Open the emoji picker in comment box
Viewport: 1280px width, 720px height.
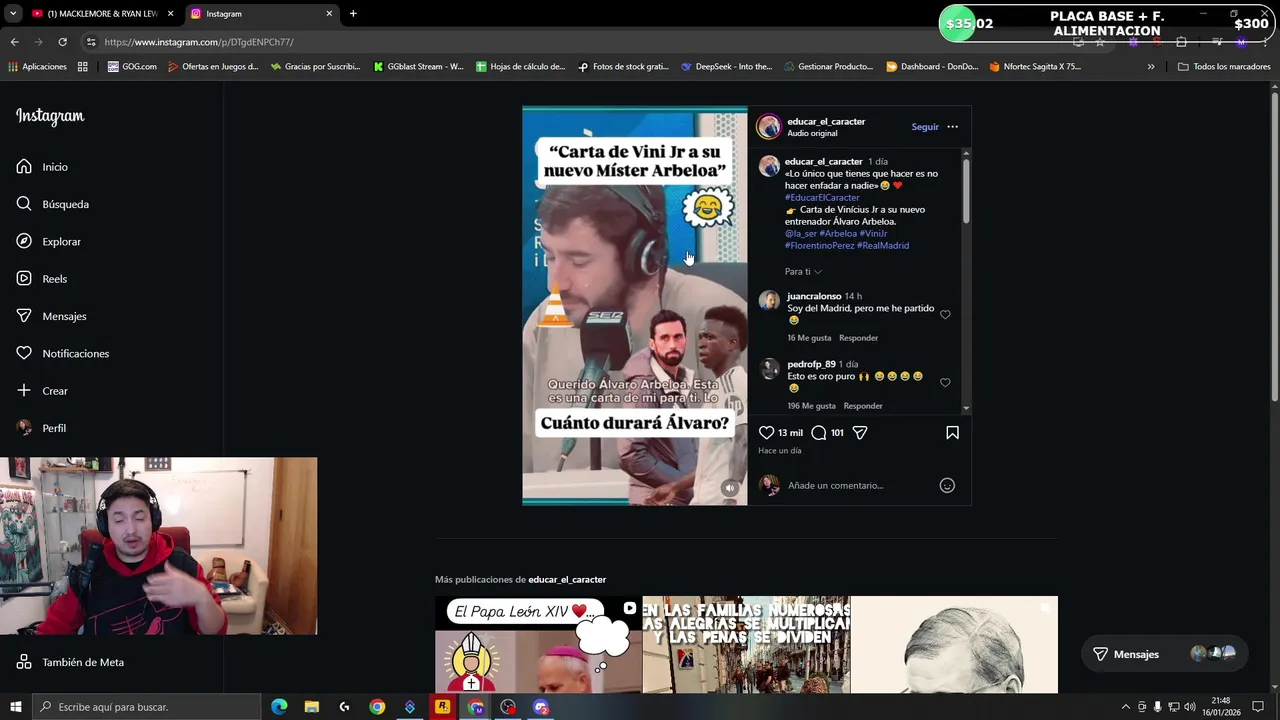(x=947, y=486)
